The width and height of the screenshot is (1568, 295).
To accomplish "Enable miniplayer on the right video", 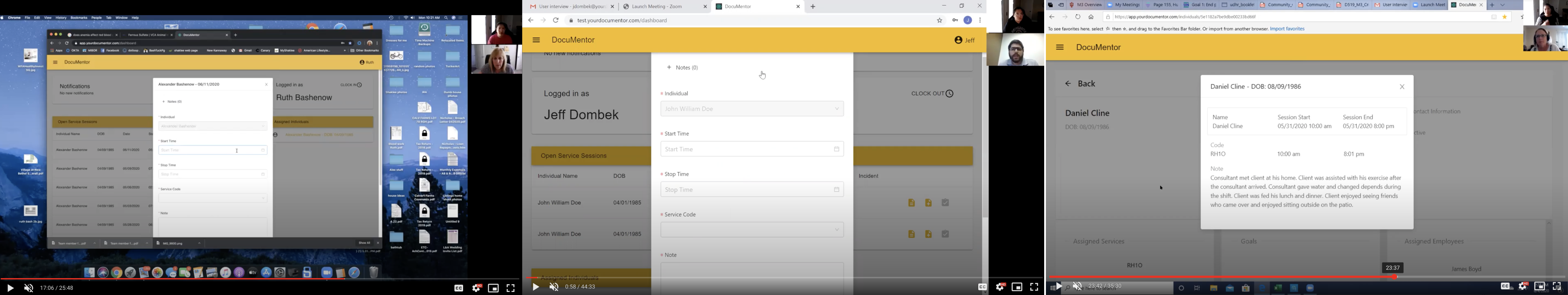I will click(x=1540, y=286).
